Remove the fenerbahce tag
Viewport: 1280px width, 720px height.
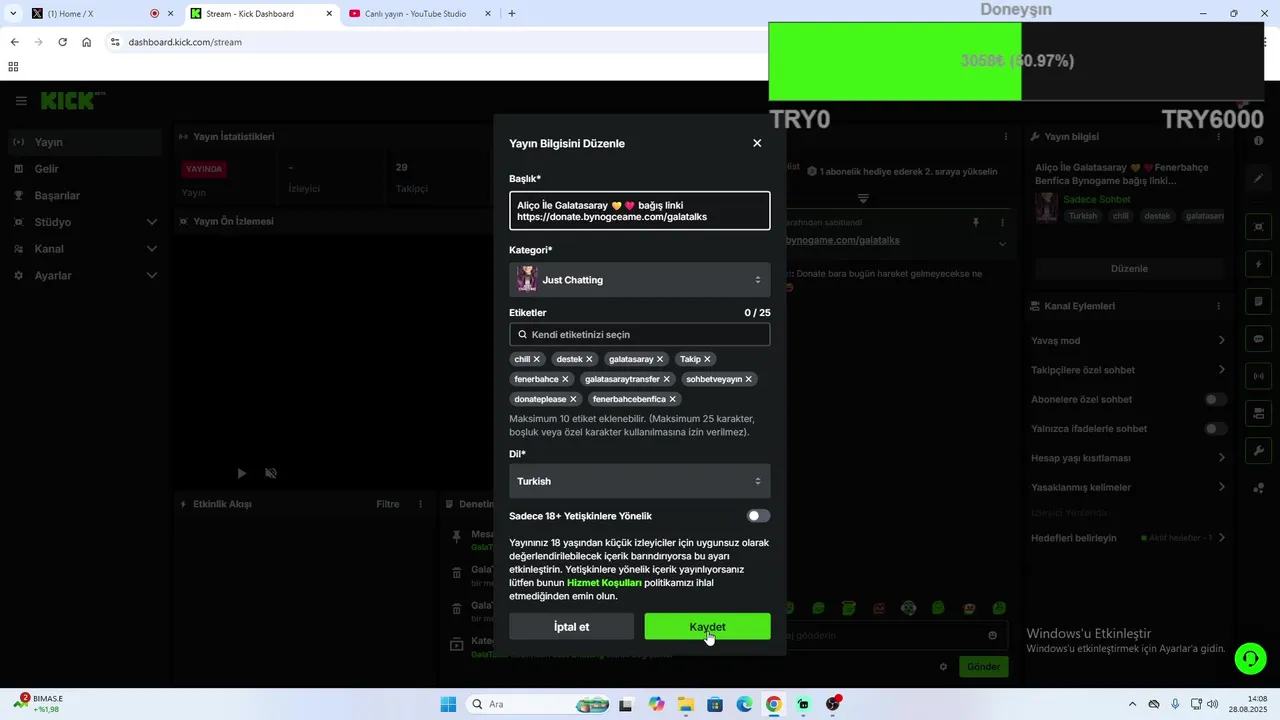[x=565, y=379]
